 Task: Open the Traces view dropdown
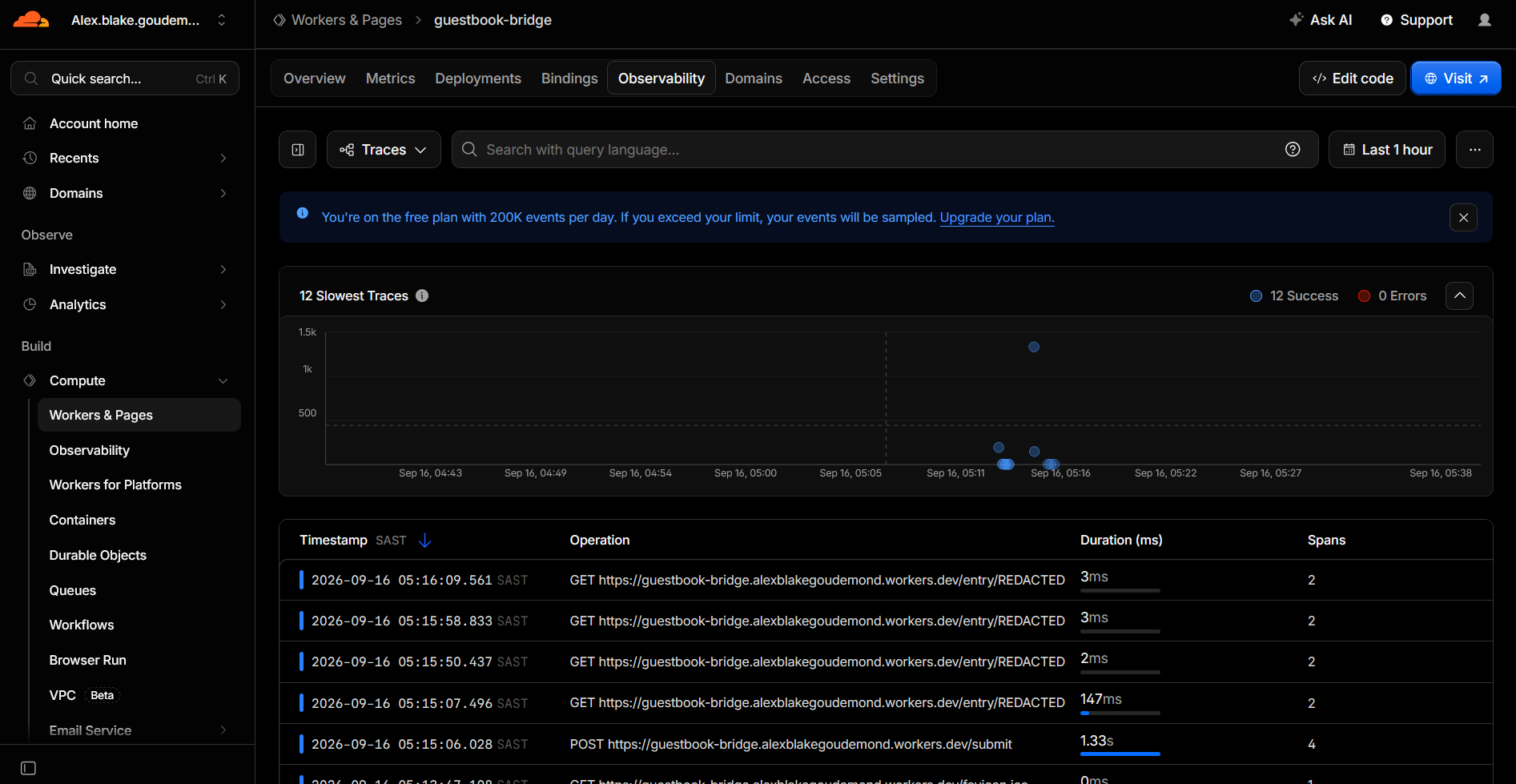[x=384, y=150]
